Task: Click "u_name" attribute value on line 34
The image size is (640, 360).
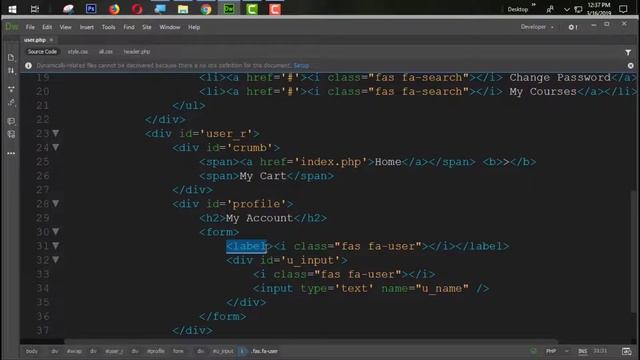Action: (442, 289)
